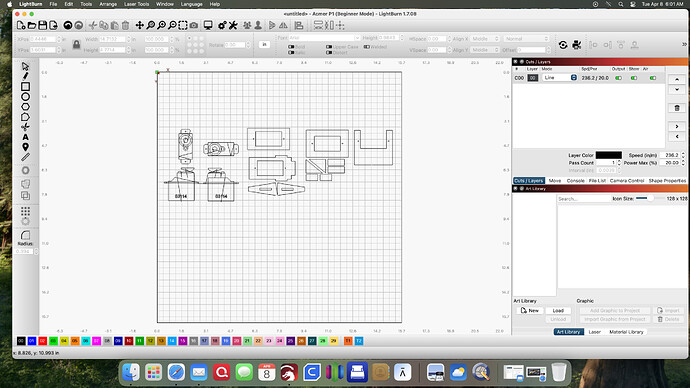Open the Line mode dropdown for layer C00
This screenshot has height=388, width=690.
(559, 77)
